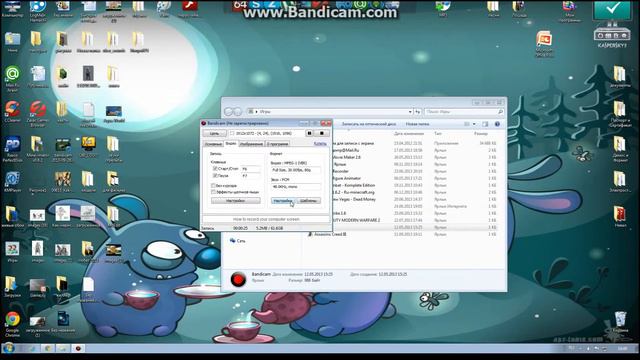This screenshot has width=640, height=360.
Task: Open the Explorer folder taskbar button
Action: pyautogui.click(x=62, y=348)
